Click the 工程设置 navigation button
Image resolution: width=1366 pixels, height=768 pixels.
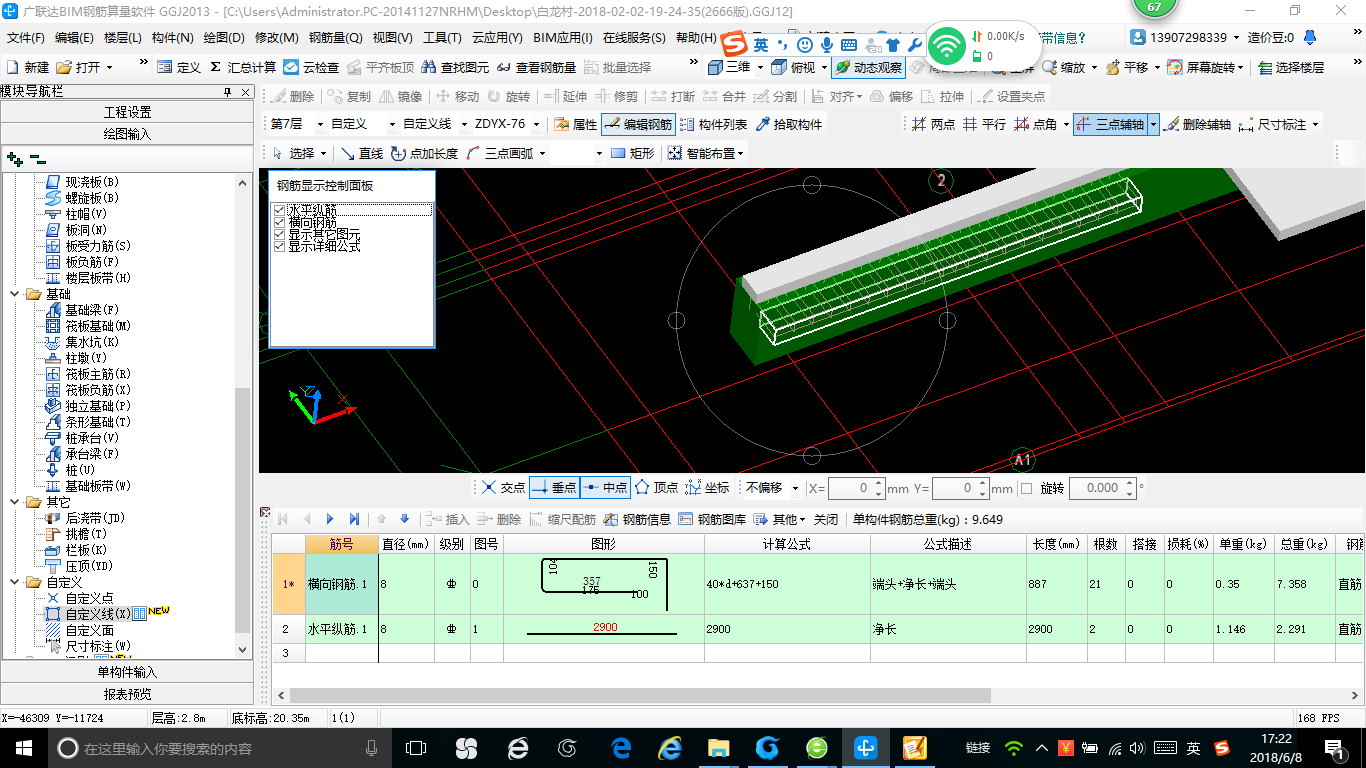coord(127,112)
